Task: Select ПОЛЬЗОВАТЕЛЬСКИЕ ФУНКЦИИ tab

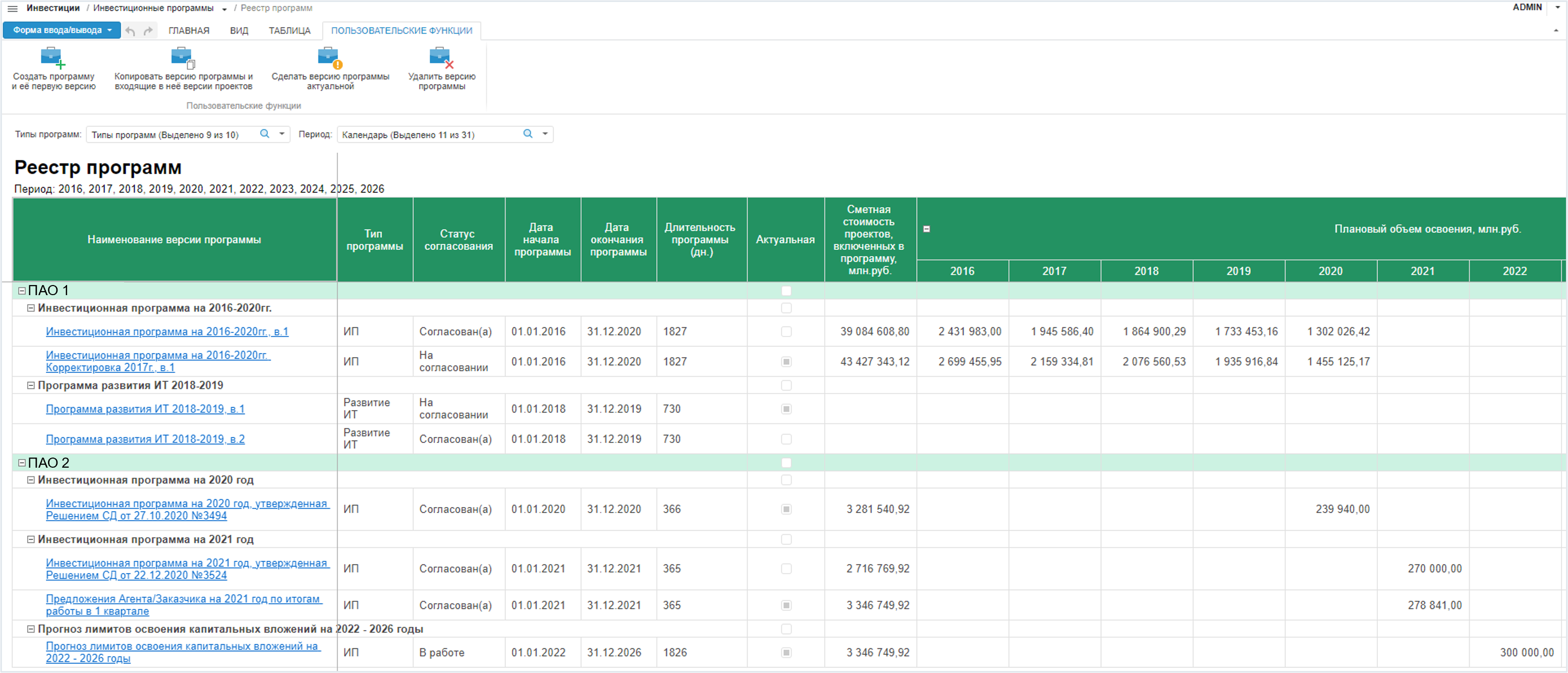Action: (x=402, y=30)
